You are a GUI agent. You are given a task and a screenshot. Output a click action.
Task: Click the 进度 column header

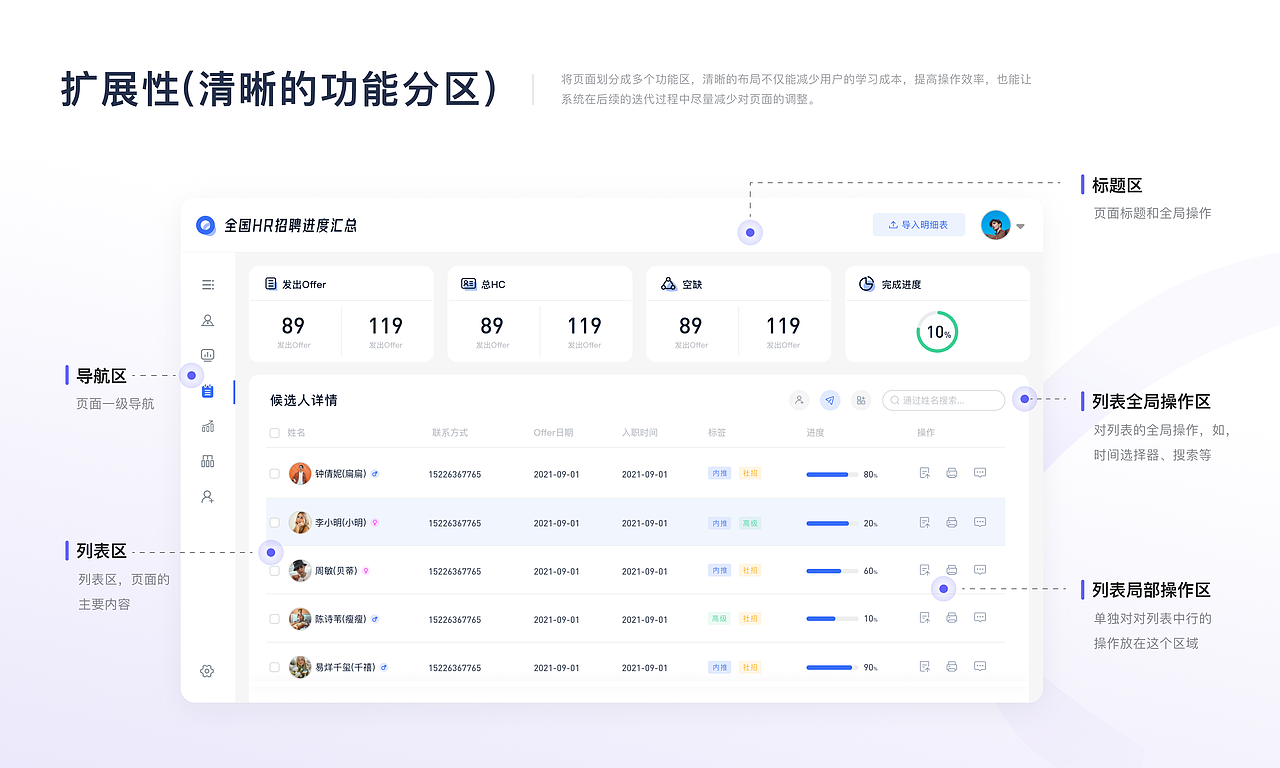pos(816,433)
